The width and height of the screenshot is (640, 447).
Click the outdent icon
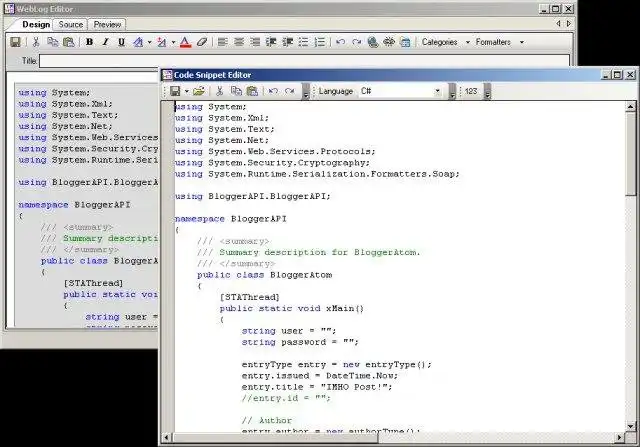click(271, 42)
